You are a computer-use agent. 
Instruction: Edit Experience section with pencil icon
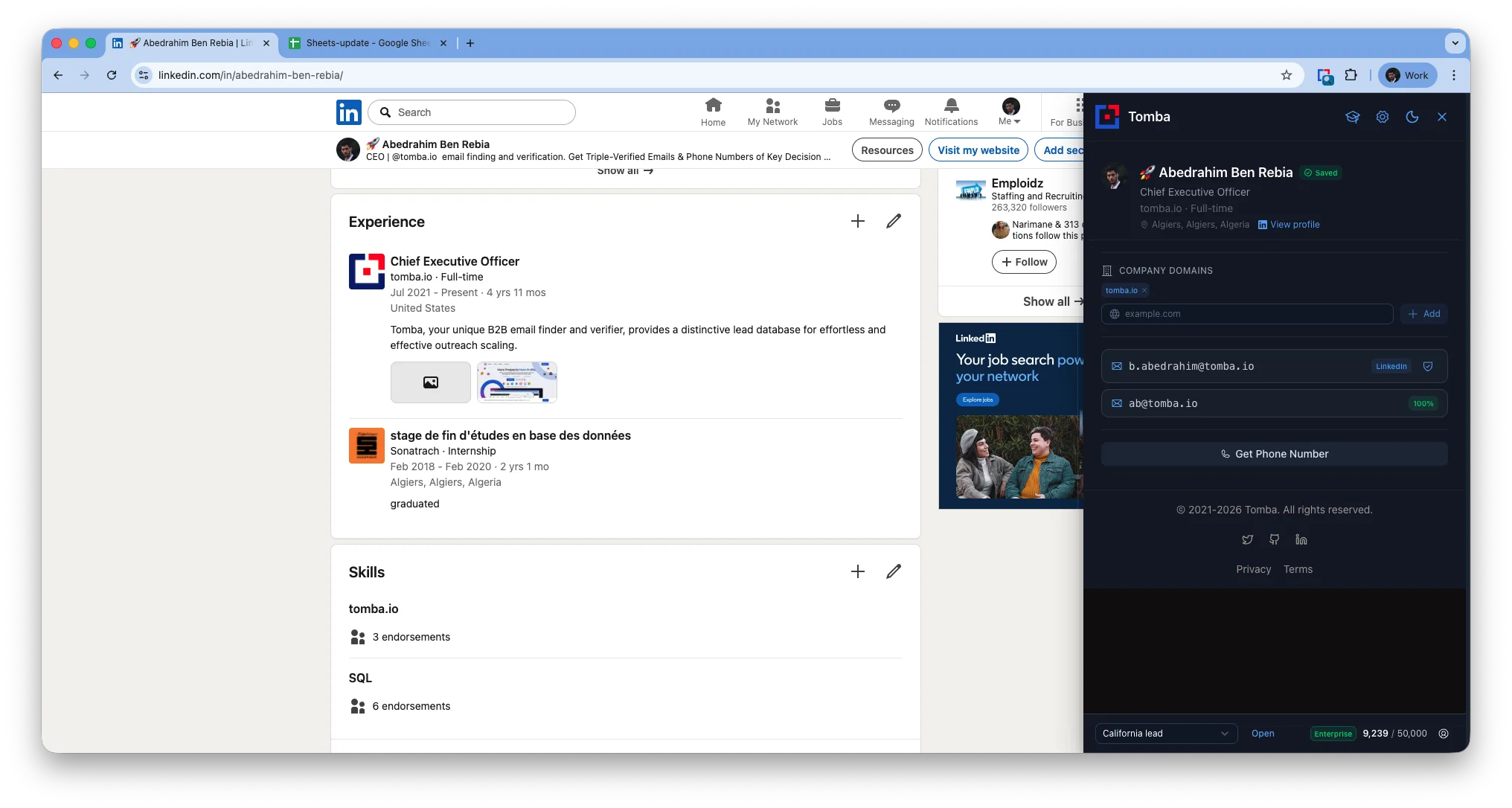tap(894, 221)
